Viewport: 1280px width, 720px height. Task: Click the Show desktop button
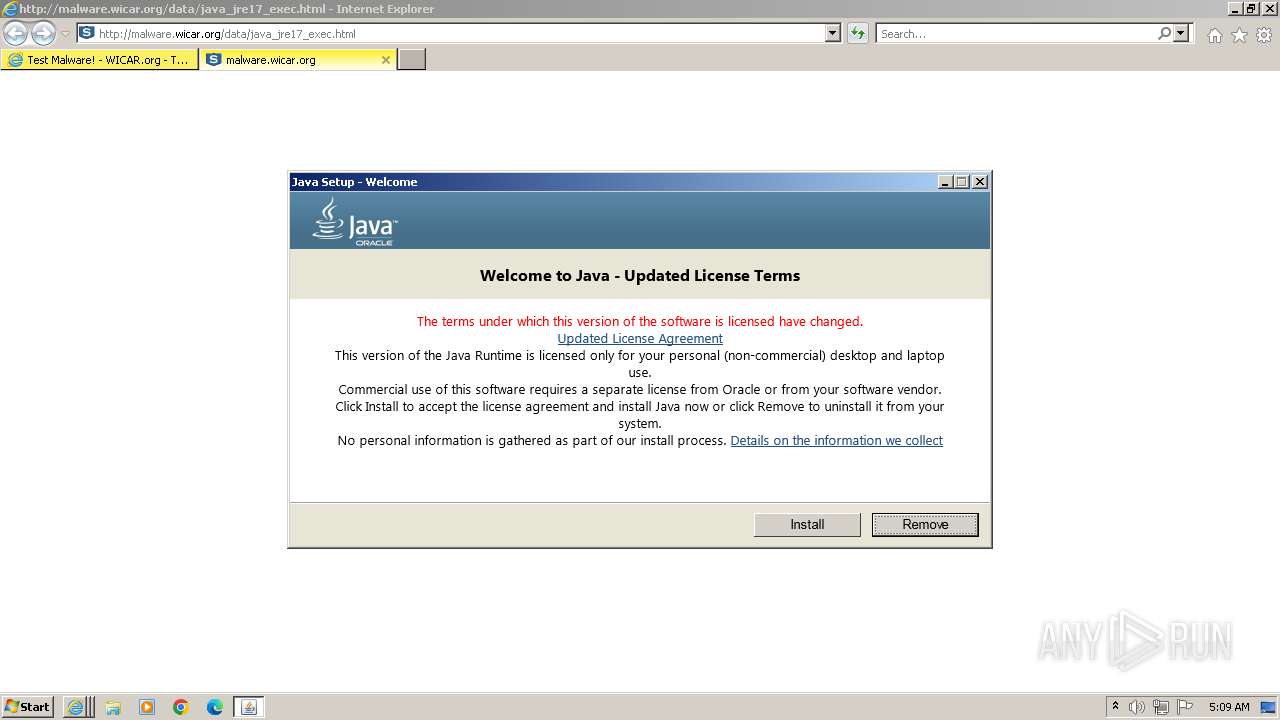(1269, 707)
